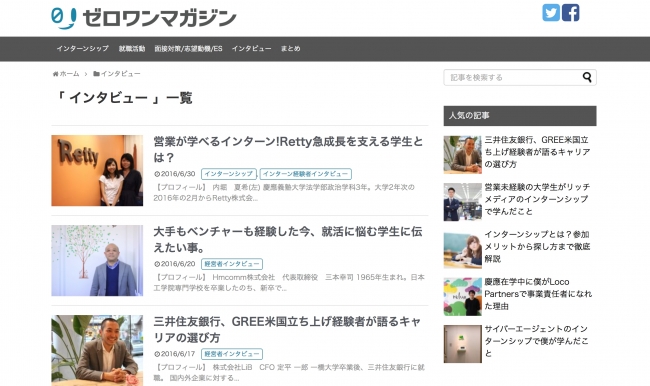Open sidebar thumbnail of Loco Partners article

tap(463, 297)
